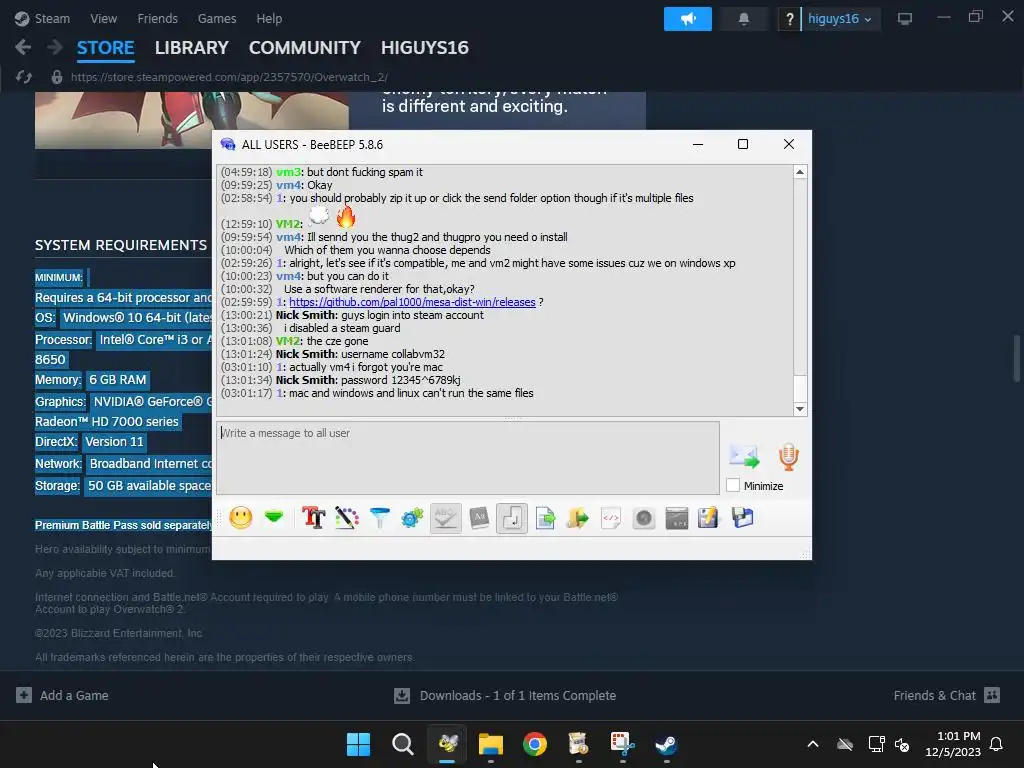Click the blue floppy disks save chat icon

(742, 518)
